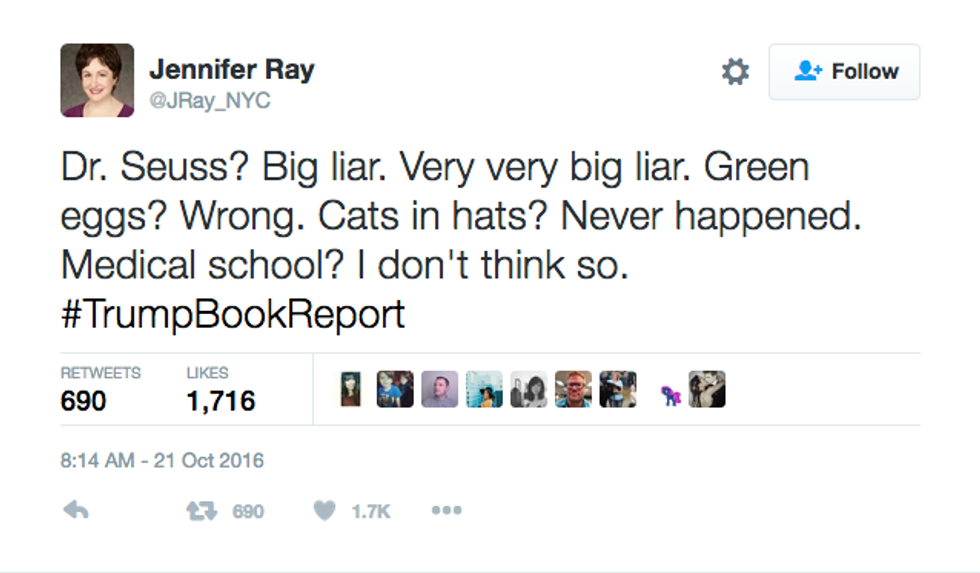980x573 pixels.
Task: Open the liker avatar of man wearing glasses
Action: (573, 389)
